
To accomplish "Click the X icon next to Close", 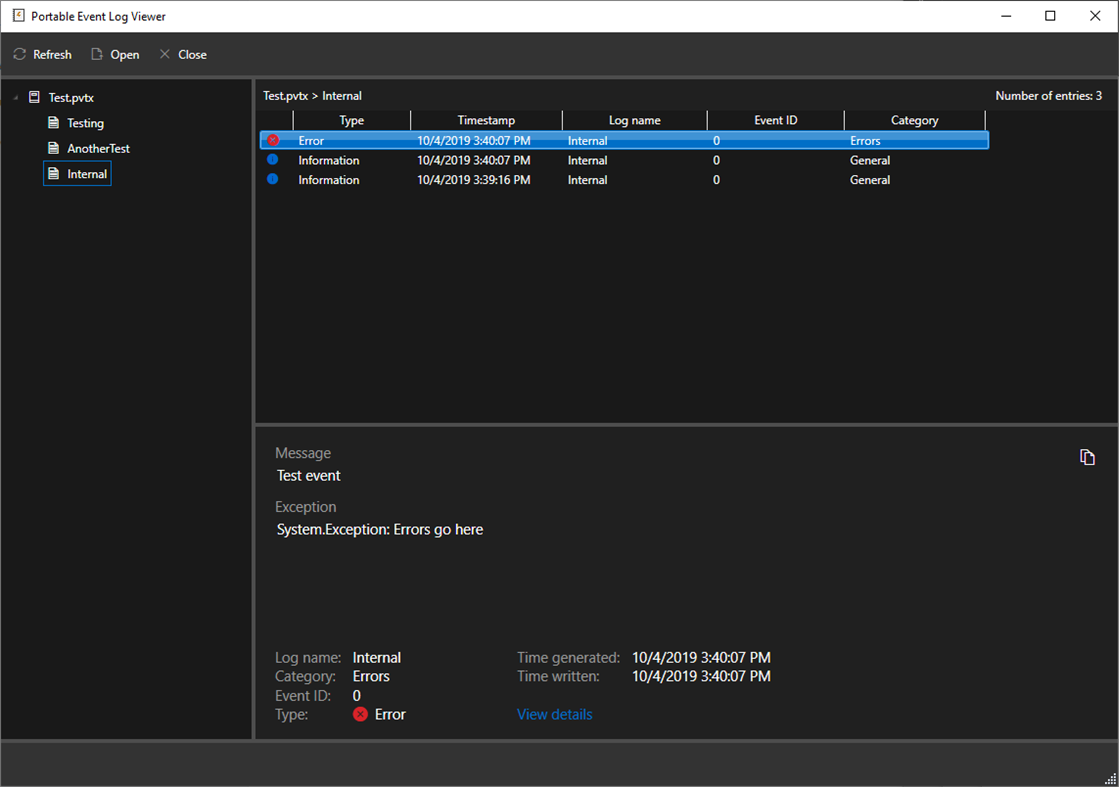I will (163, 54).
